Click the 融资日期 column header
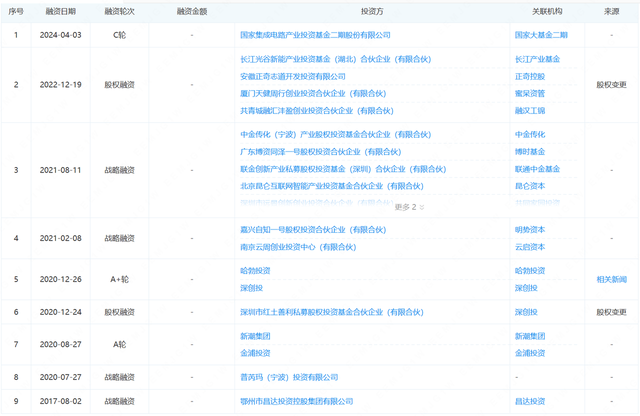 pos(60,11)
